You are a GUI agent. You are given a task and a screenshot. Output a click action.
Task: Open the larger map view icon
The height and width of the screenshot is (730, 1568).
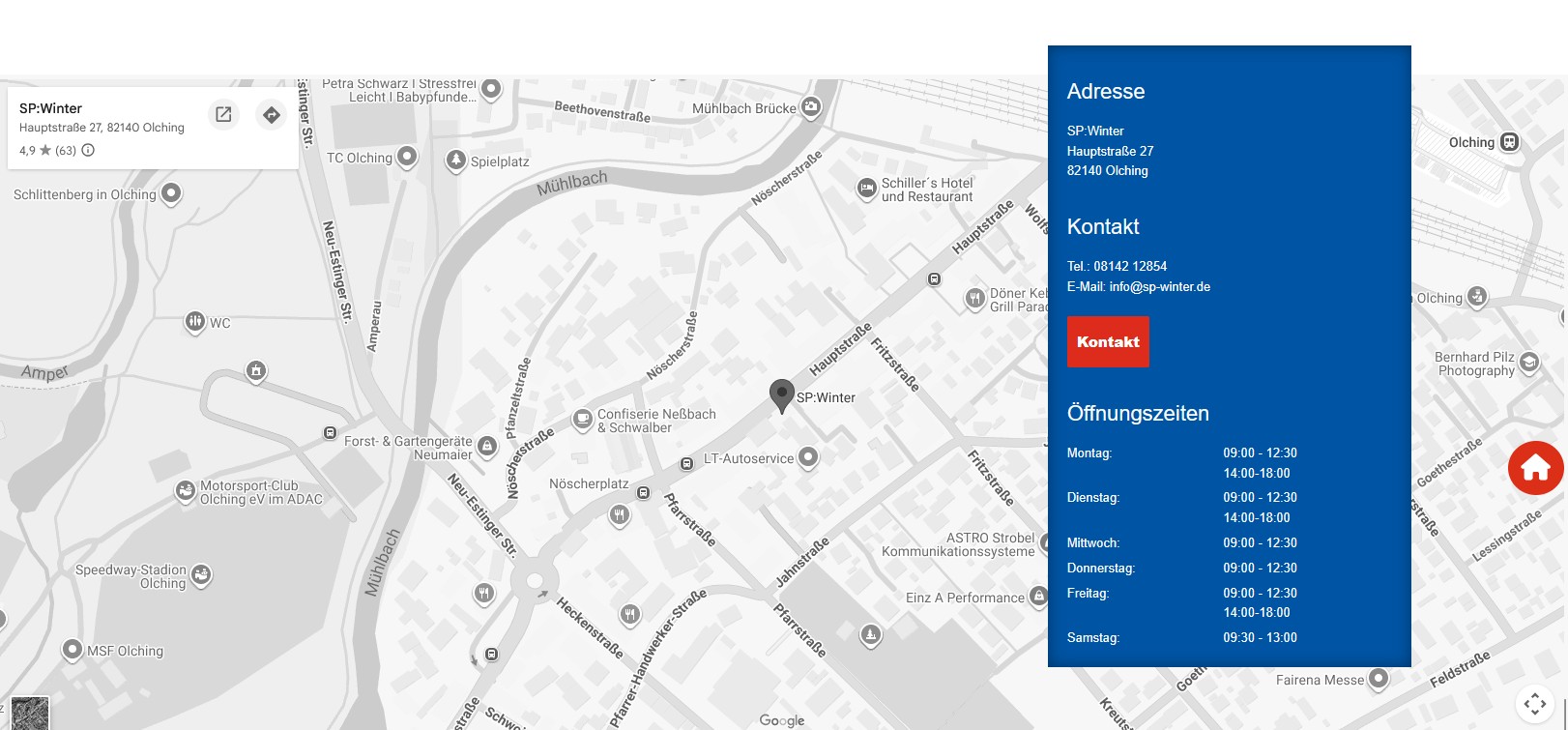(x=223, y=115)
